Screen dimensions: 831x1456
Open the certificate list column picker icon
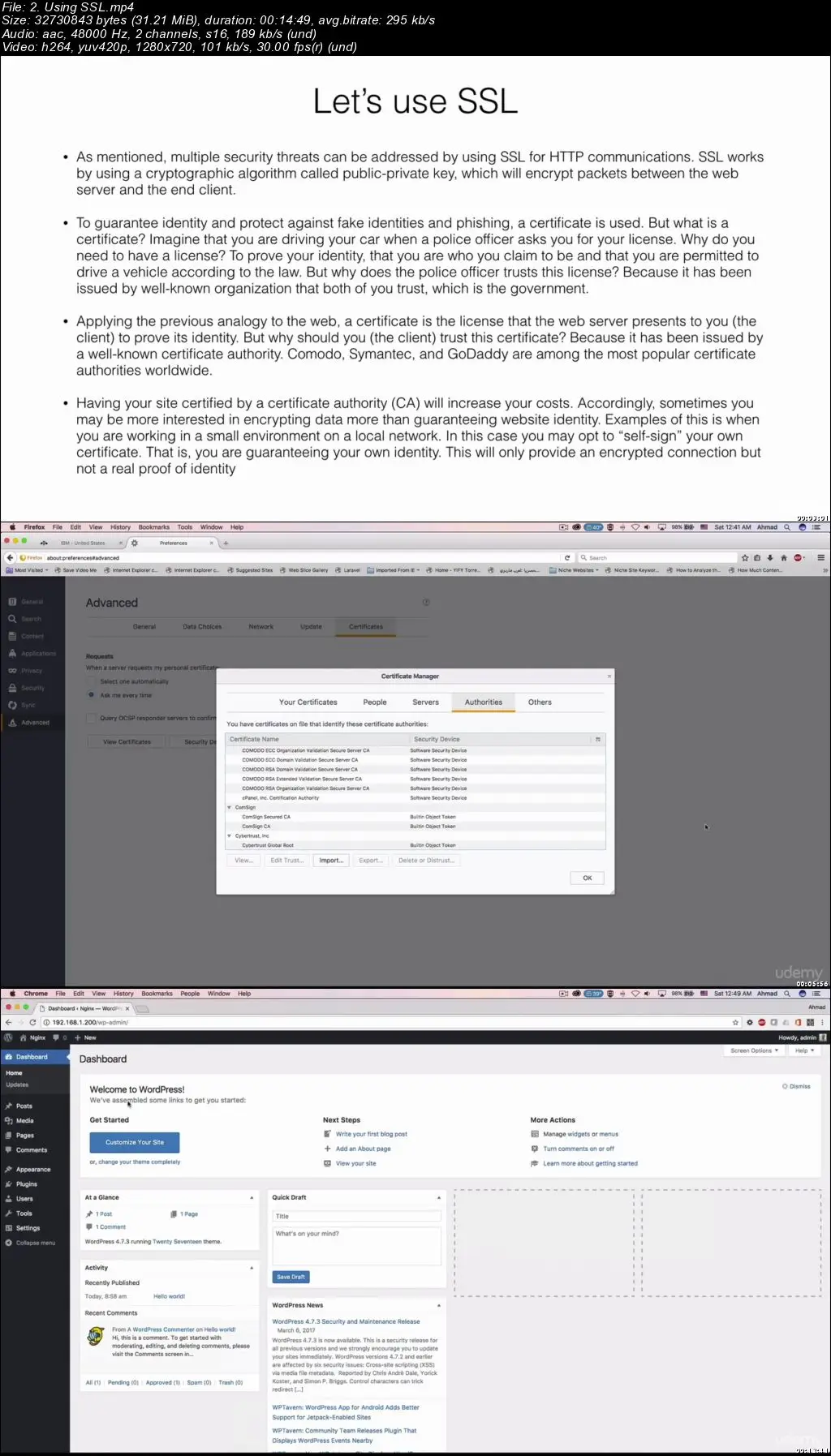point(598,740)
